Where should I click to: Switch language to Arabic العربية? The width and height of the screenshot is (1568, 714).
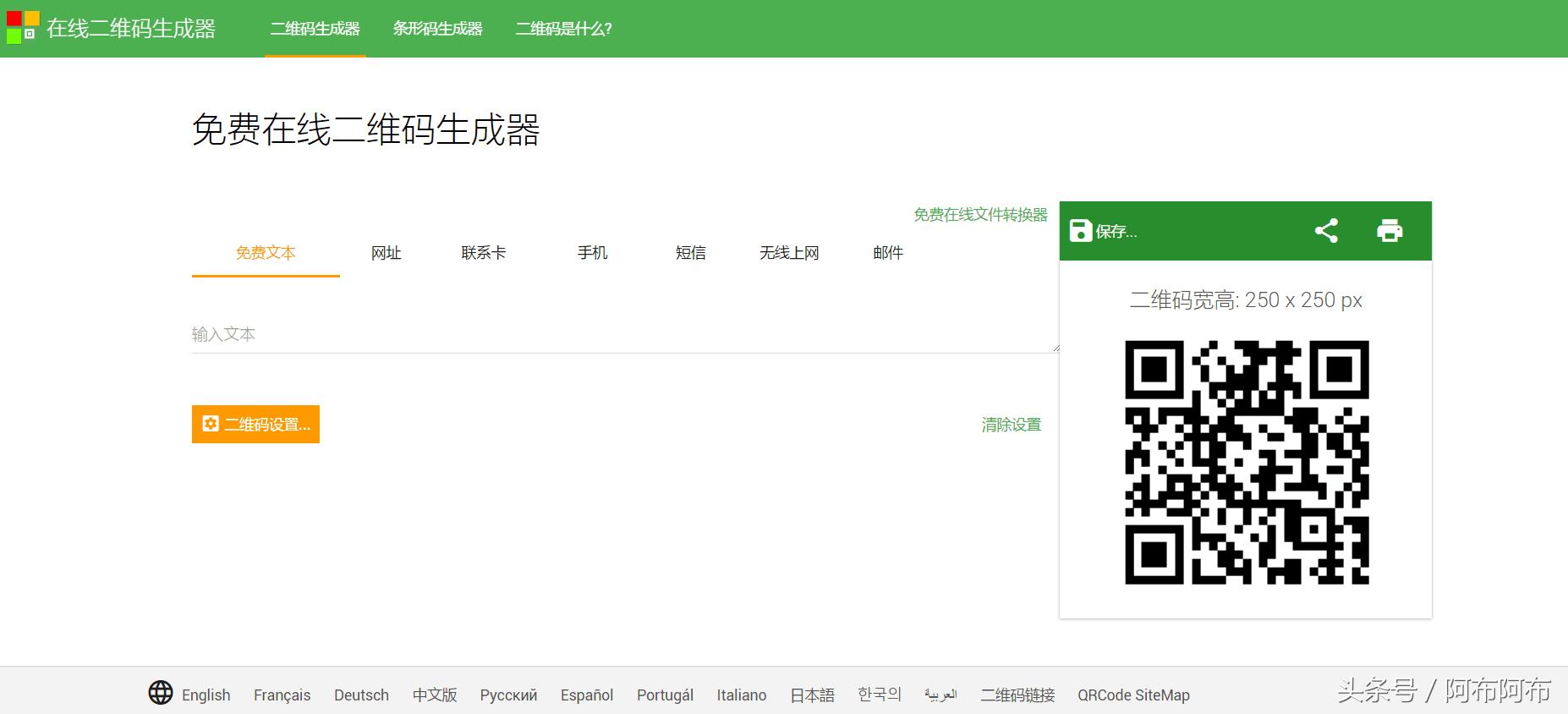[x=941, y=695]
